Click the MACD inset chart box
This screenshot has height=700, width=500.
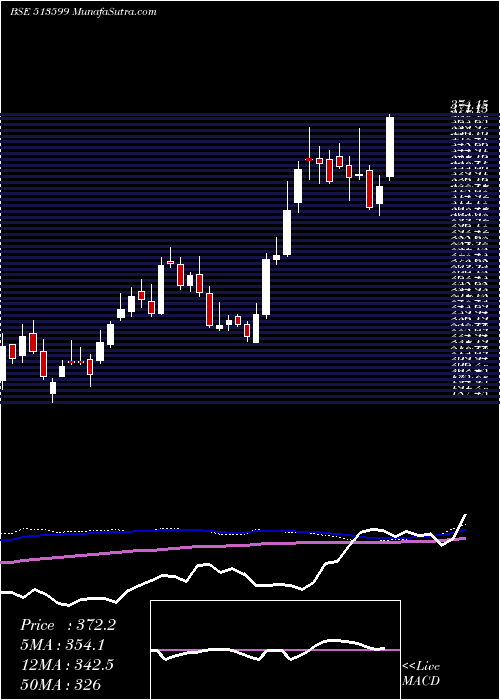pyautogui.click(x=275, y=650)
